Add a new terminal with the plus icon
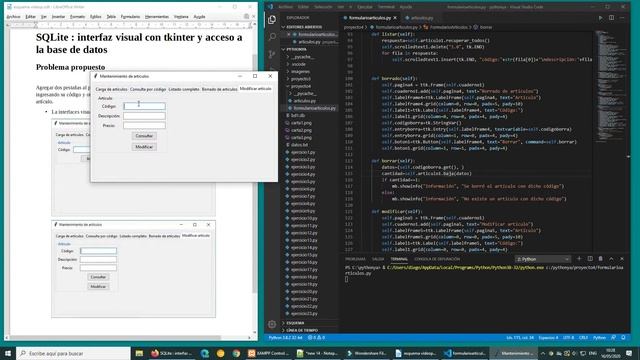 [579, 259]
